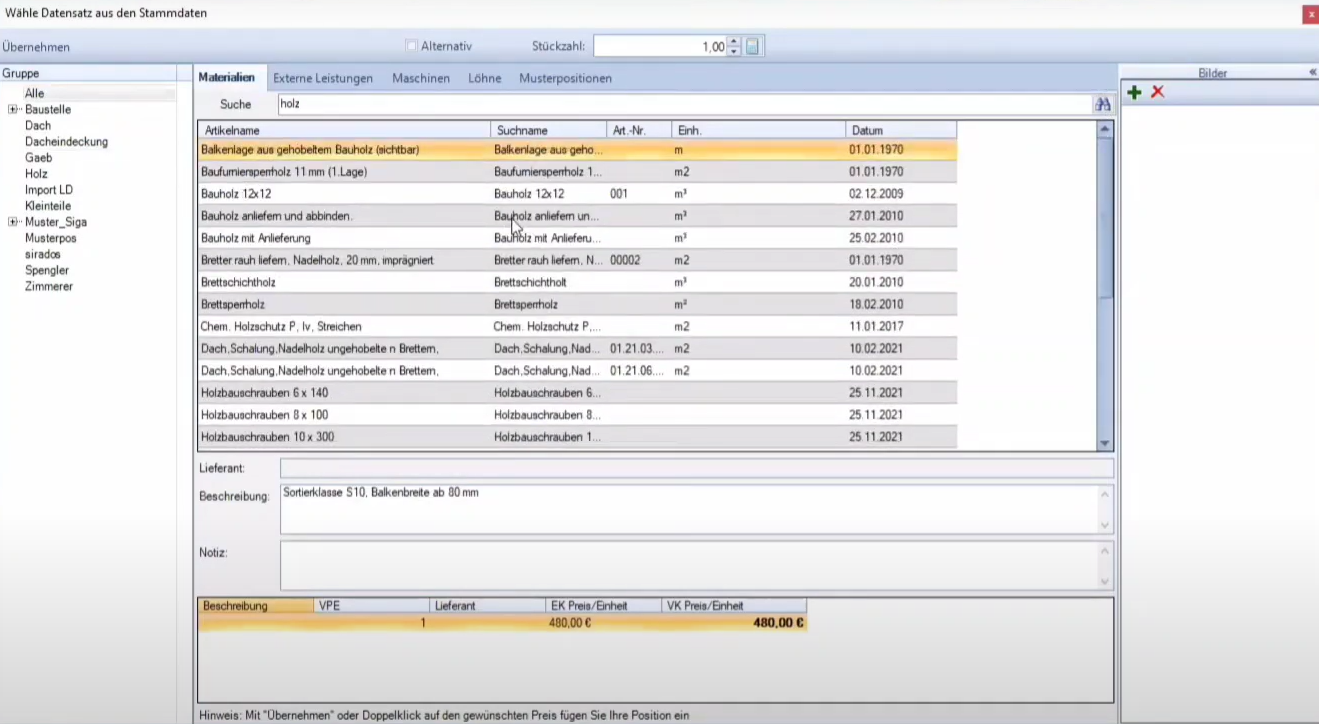Select the Dach group

[x=38, y=126]
